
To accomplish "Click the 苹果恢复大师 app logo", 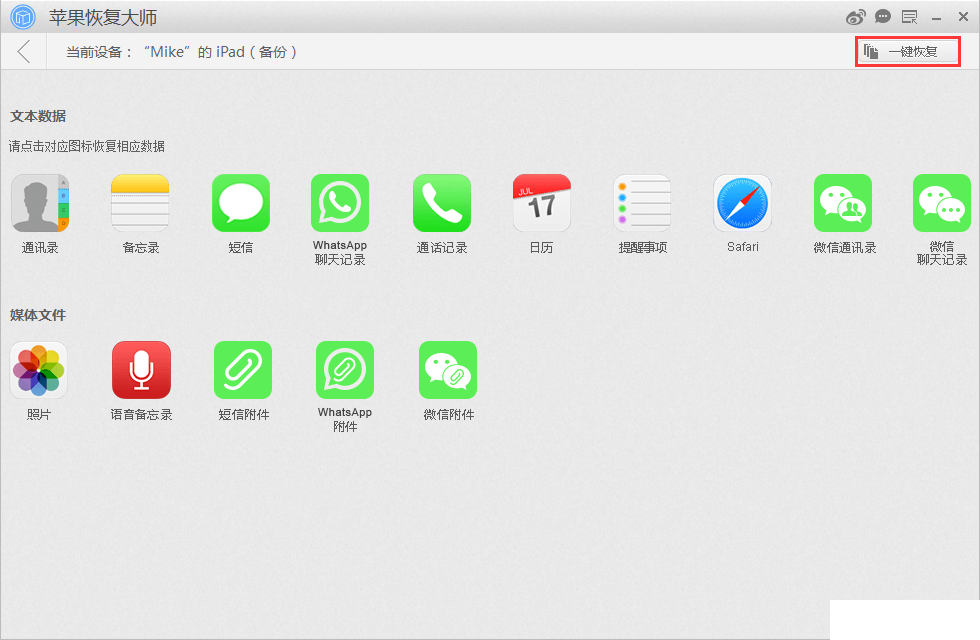I will [x=23, y=17].
